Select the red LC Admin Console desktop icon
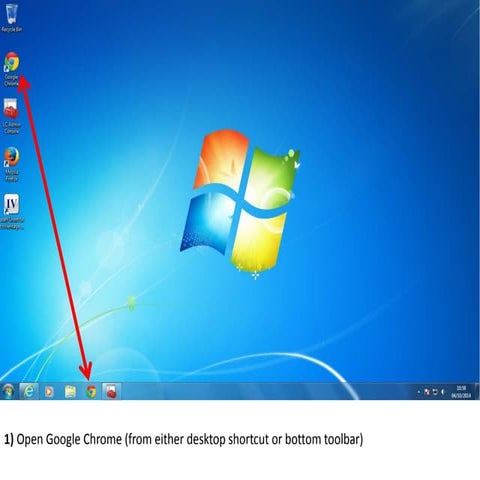Image resolution: width=480 pixels, height=480 pixels. [11, 116]
